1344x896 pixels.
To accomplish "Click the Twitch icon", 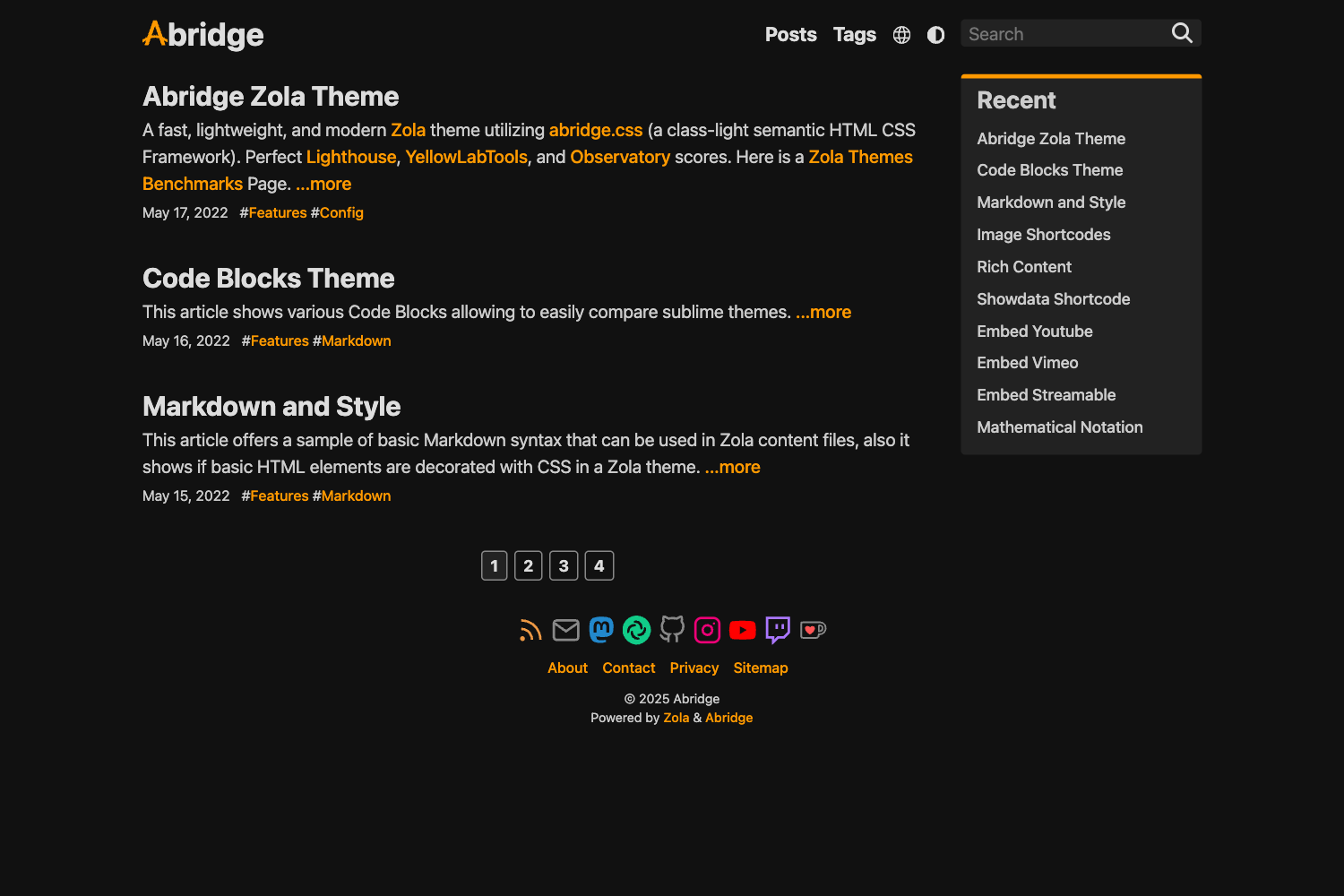I will click(x=777, y=630).
